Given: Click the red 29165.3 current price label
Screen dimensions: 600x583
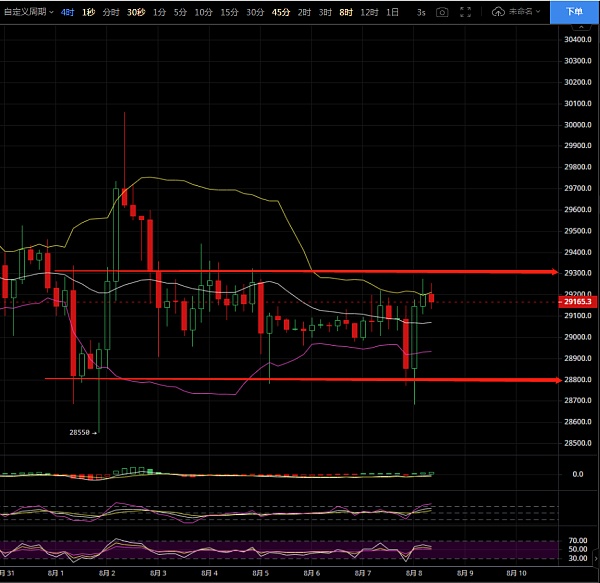Looking at the screenshot, I should click(576, 300).
